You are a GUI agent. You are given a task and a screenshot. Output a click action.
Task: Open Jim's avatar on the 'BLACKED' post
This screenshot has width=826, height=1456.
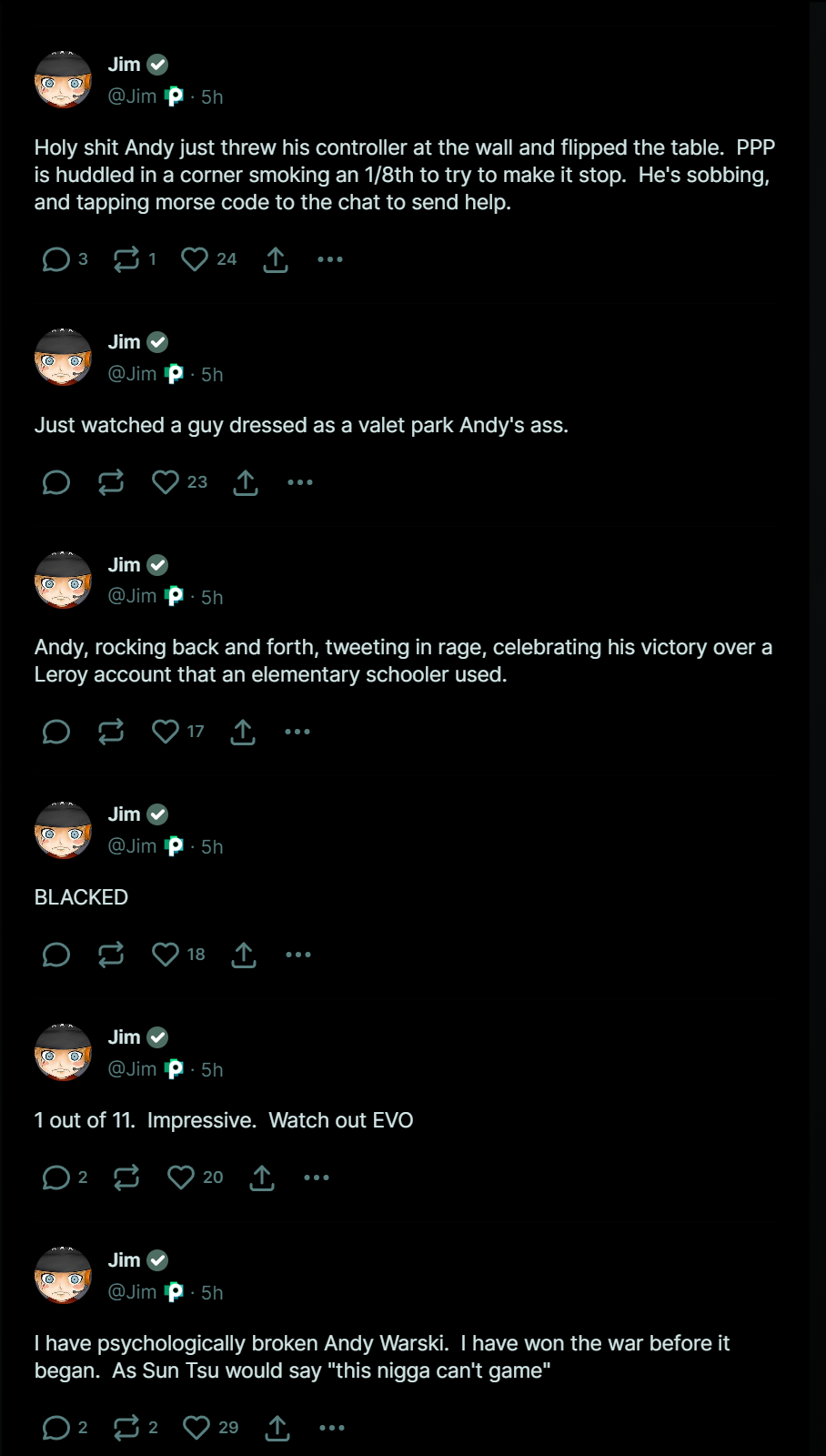pos(63,830)
